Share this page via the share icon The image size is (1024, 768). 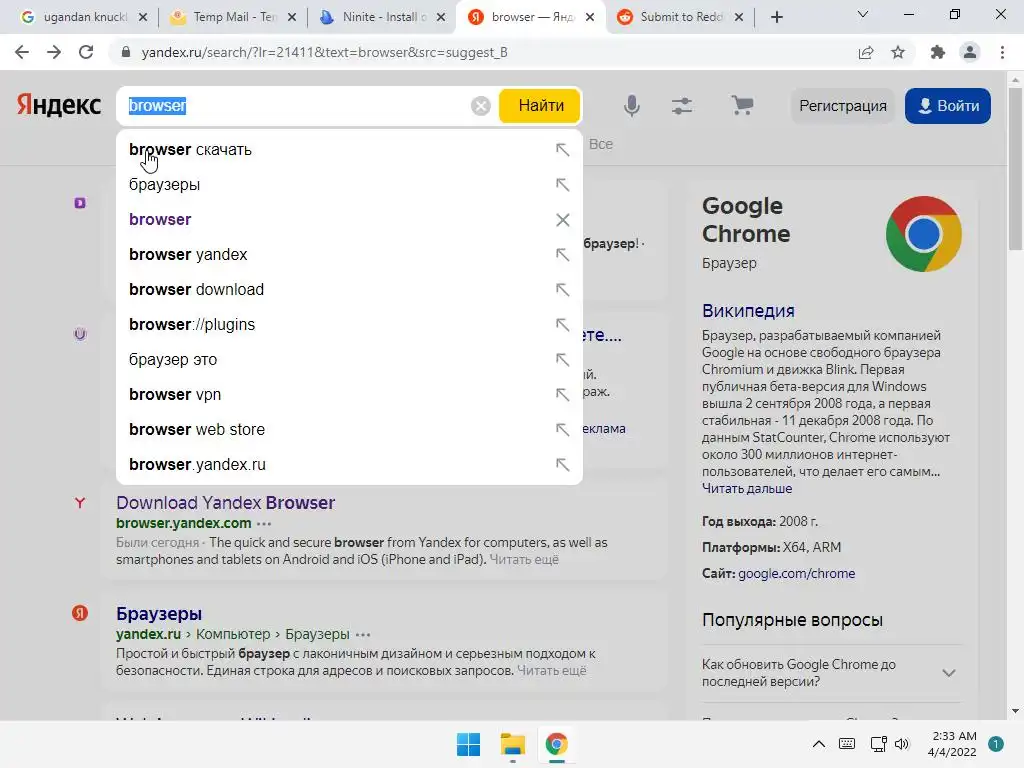coord(866,52)
